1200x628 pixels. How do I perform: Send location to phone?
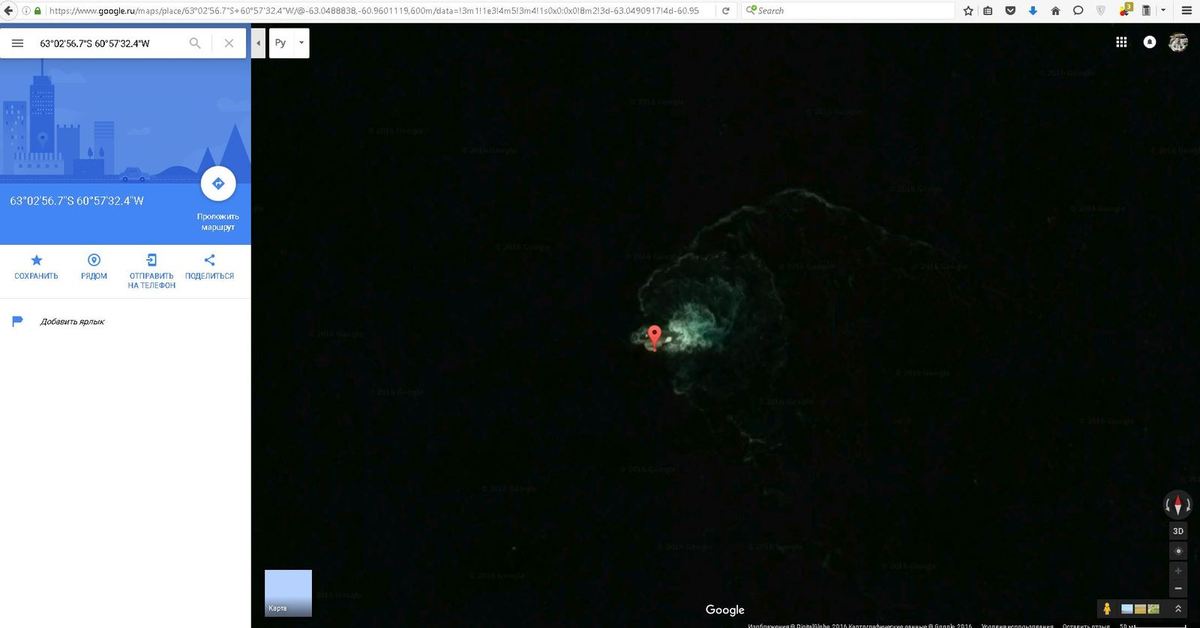click(151, 261)
